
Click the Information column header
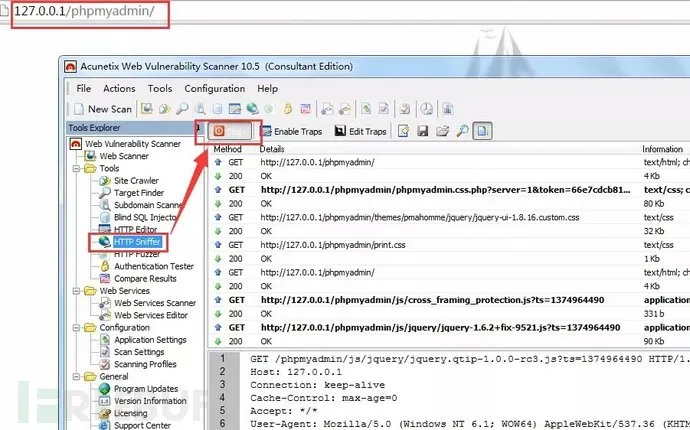pos(663,149)
